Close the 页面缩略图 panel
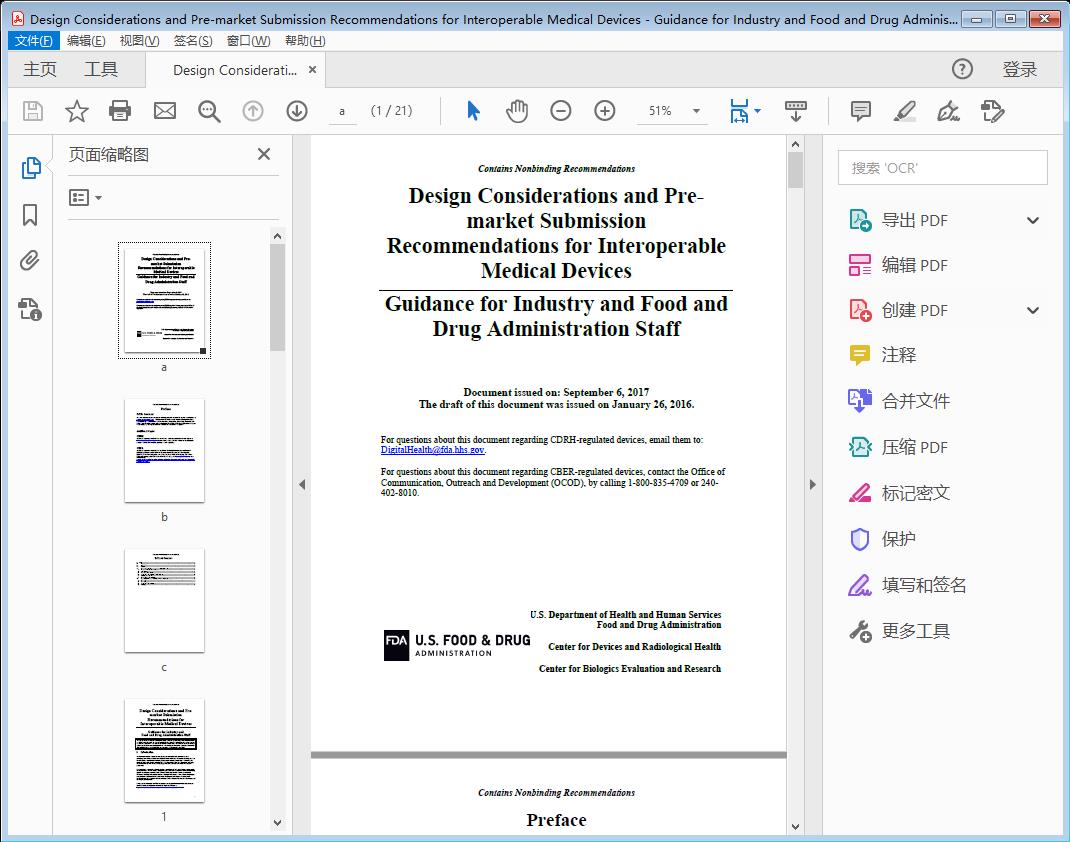Viewport: 1070px width, 842px height. pos(263,154)
